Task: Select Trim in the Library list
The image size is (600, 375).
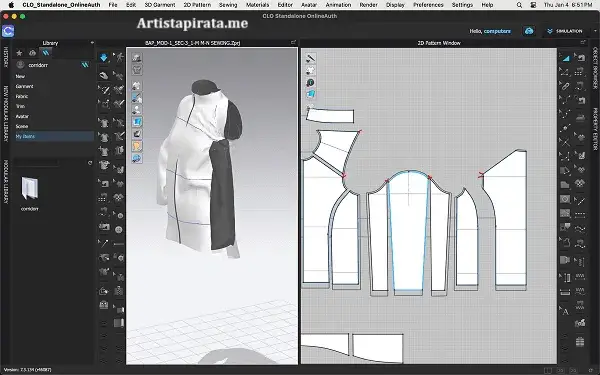Action: tap(20, 106)
